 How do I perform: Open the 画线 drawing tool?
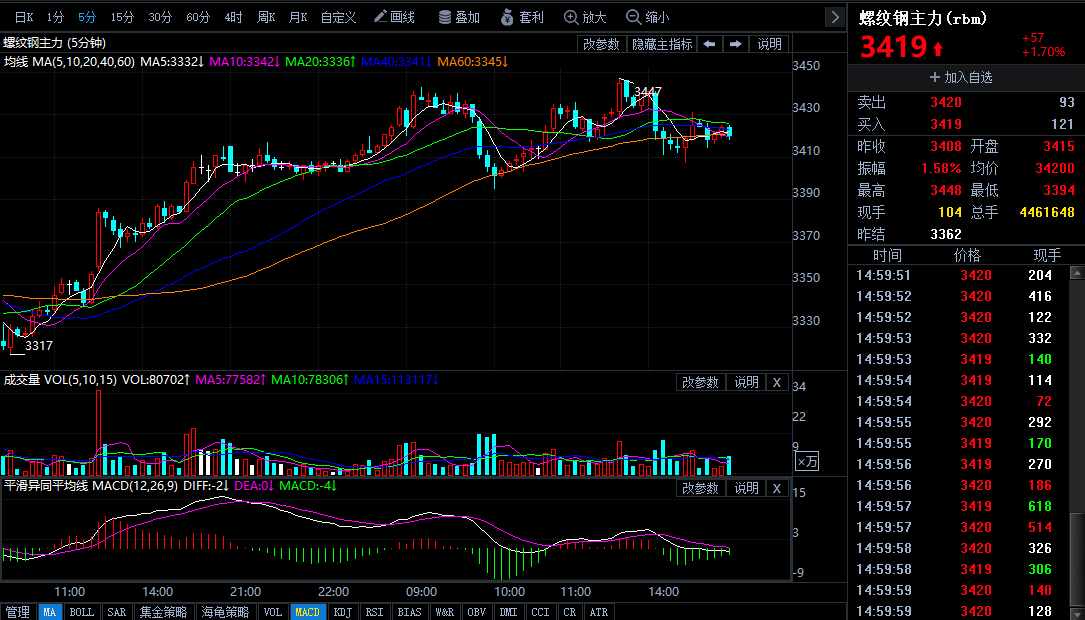394,17
